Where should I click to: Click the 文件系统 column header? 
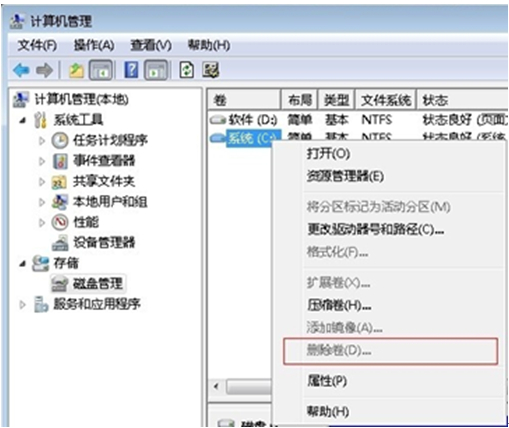(x=386, y=100)
